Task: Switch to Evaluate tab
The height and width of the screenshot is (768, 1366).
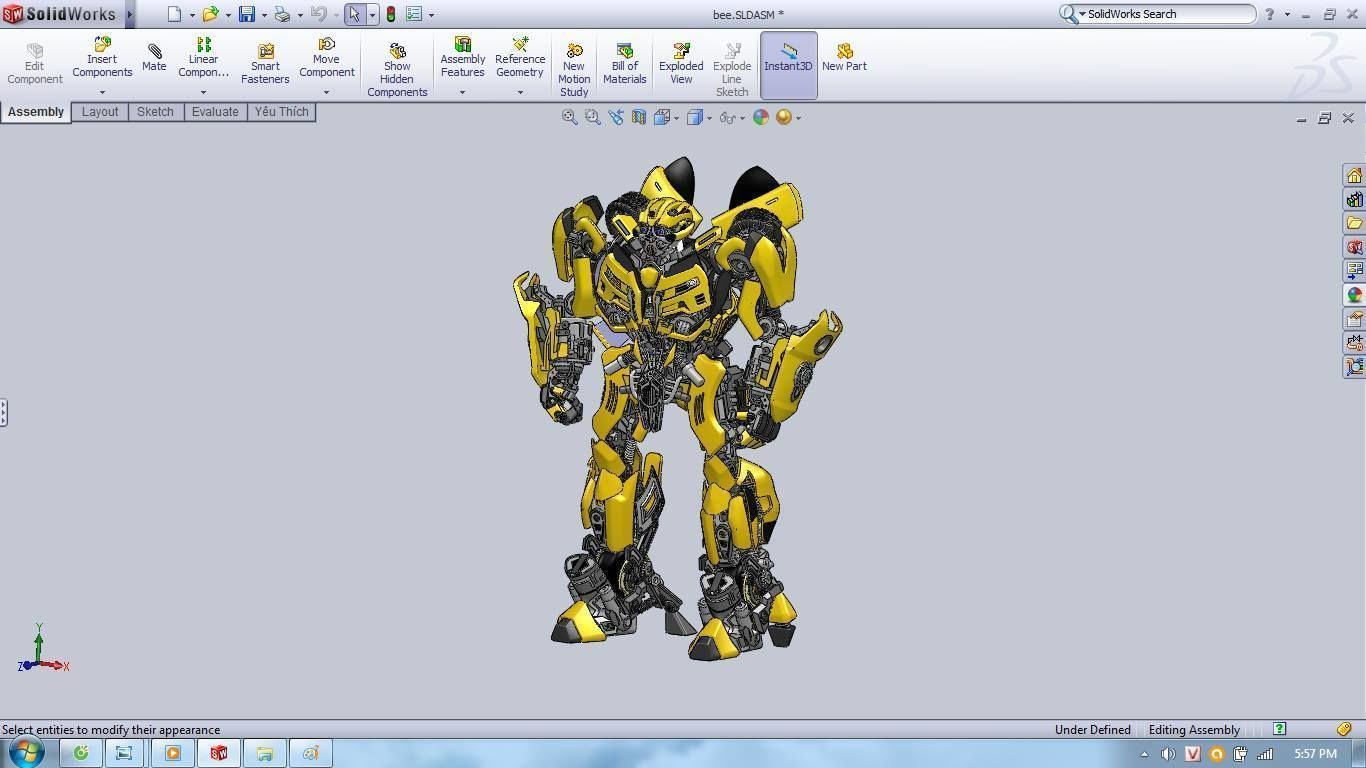Action: [x=215, y=112]
